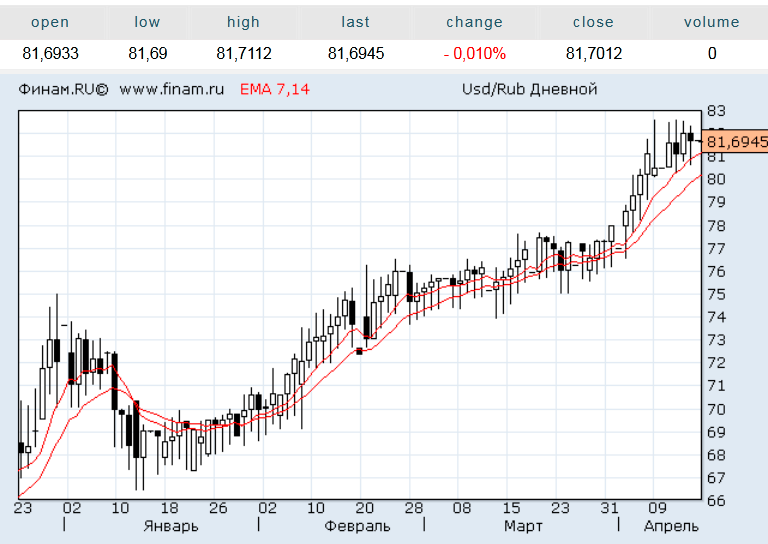
Task: Select the Апрель month label on axis
Action: (x=671, y=526)
